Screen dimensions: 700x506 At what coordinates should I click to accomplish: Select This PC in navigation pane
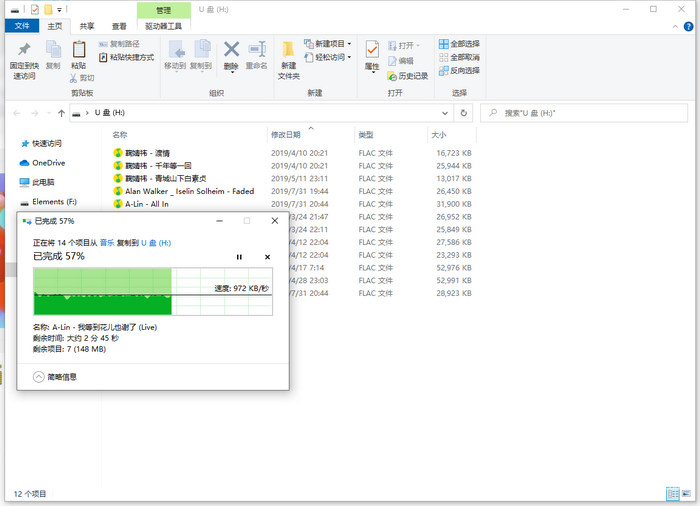tap(38, 182)
